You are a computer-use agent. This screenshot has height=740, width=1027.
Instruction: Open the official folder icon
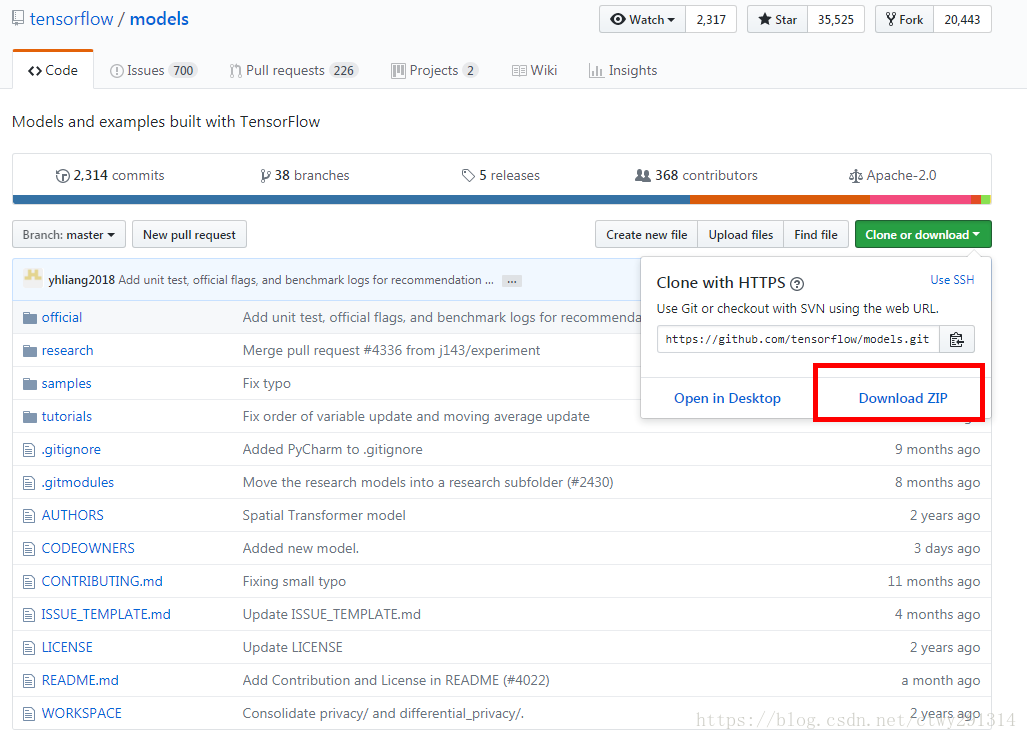tap(29, 318)
